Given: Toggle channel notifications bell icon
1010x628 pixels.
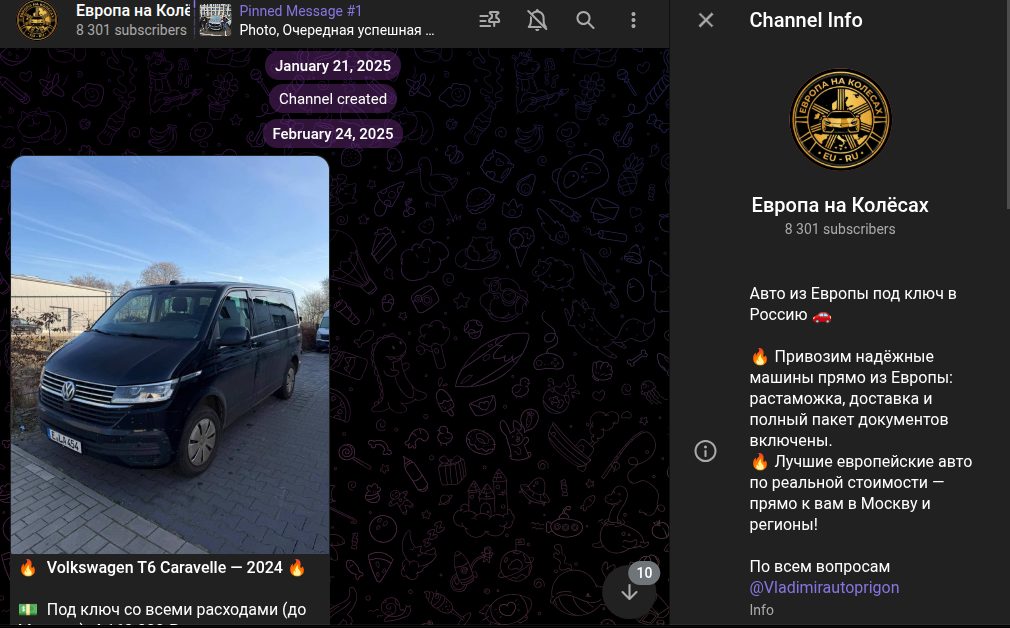Looking at the screenshot, I should [537, 21].
